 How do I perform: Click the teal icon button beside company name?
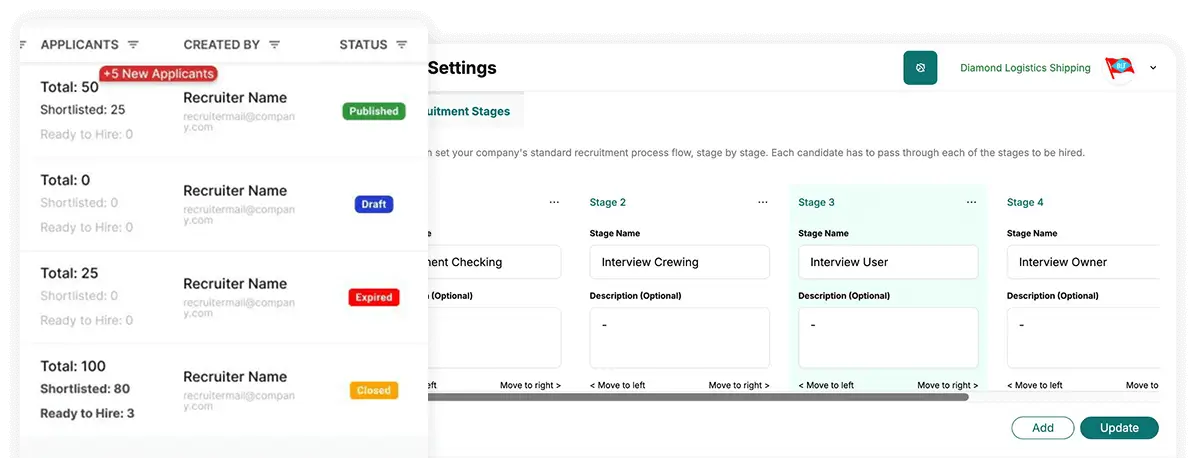(920, 68)
